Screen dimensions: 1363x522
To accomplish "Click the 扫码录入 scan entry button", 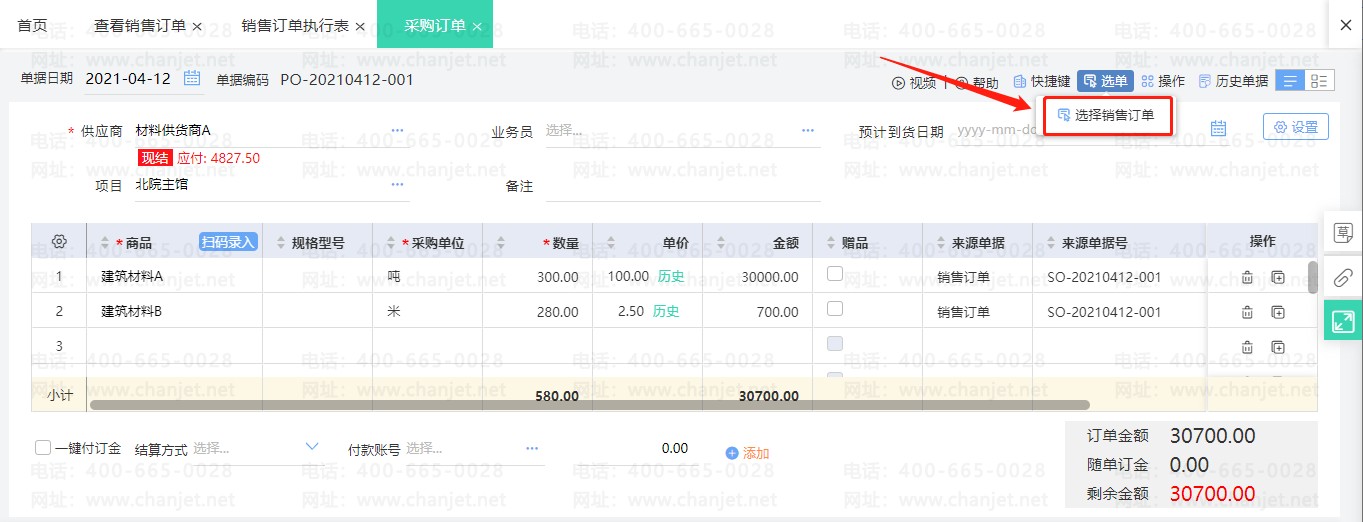I will pyautogui.click(x=228, y=242).
